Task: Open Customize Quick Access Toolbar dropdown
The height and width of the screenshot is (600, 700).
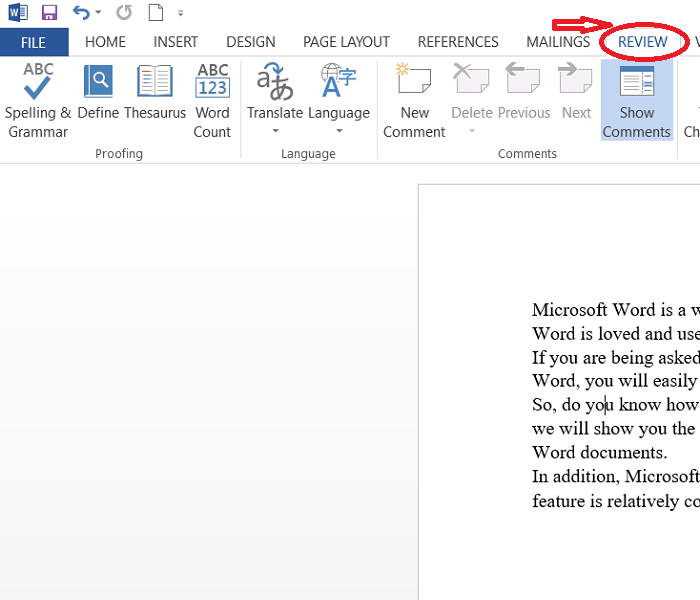Action: (x=180, y=13)
